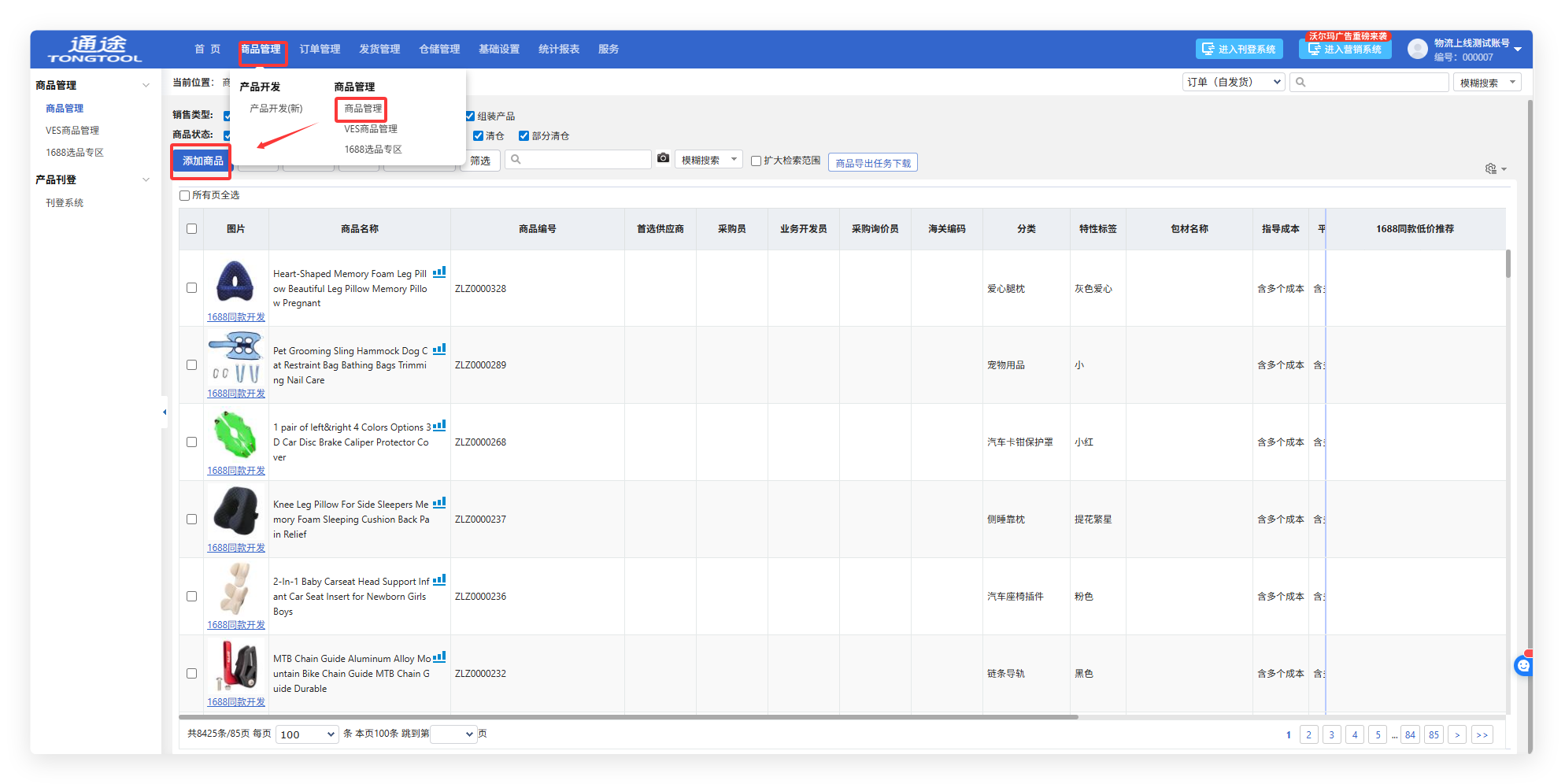Open the blue customer service chat icon
The height and width of the screenshot is (784, 1565).
(x=1523, y=666)
